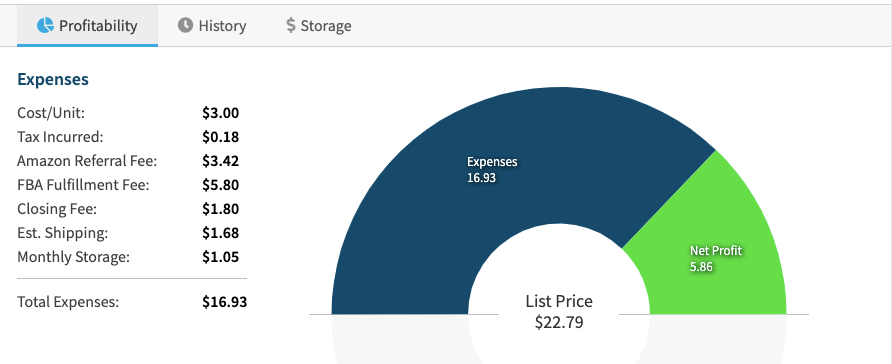Click the FBA Fulfillment Fee $5.80 value
Screen dimensions: 892x364
(221, 185)
